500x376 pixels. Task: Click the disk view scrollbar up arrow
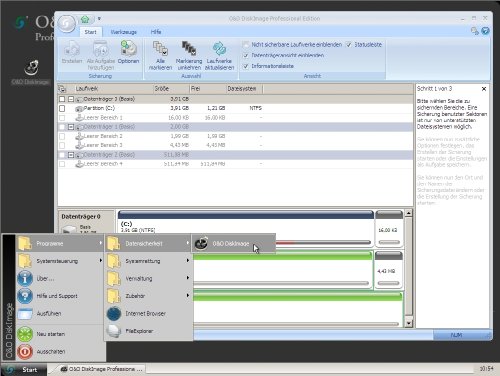(x=409, y=213)
